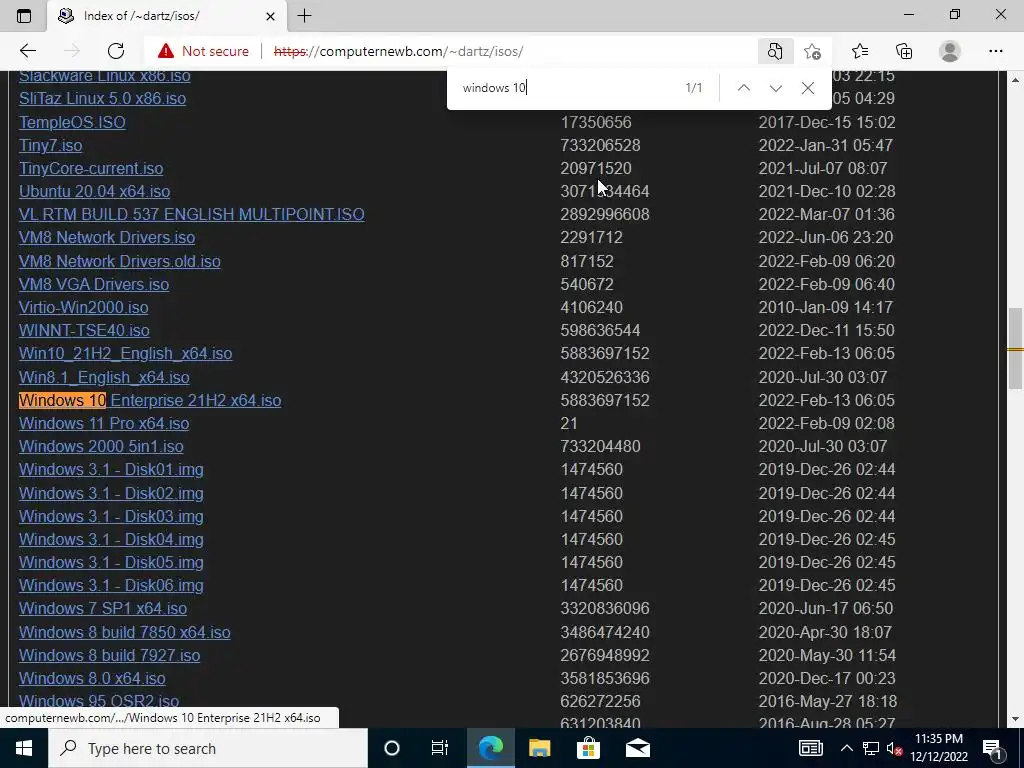Go to previous find result arrow

[744, 88]
